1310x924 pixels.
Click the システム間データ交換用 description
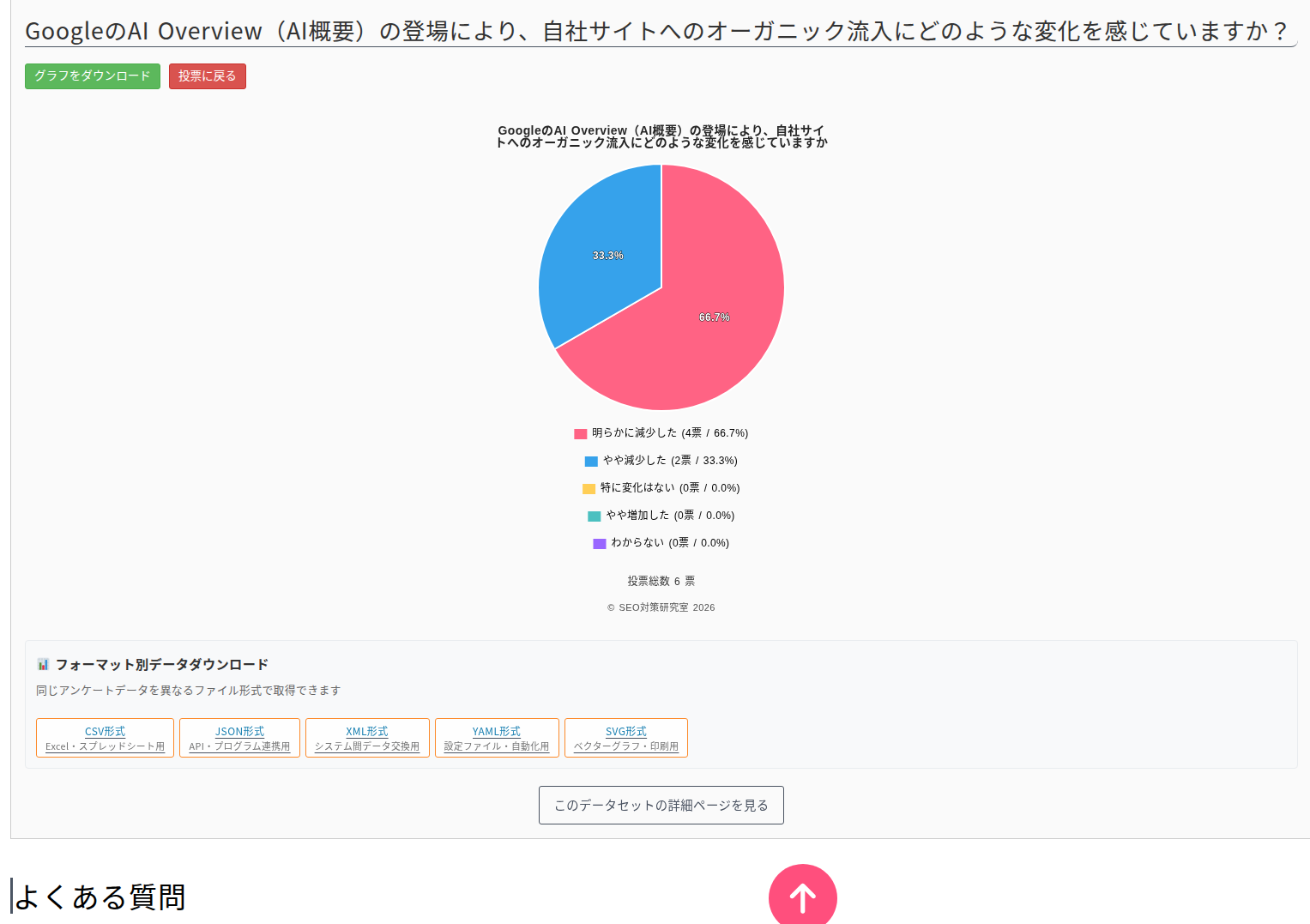tap(367, 746)
